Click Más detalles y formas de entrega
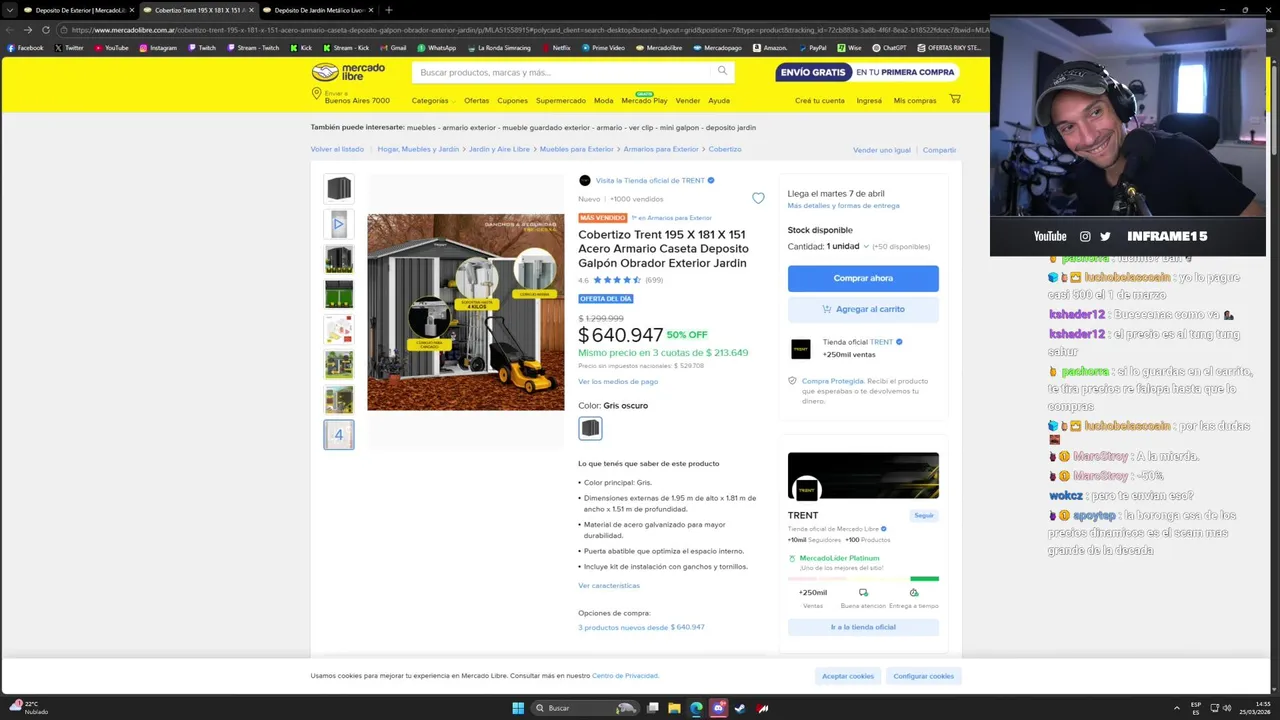This screenshot has width=1280, height=720. tap(843, 205)
